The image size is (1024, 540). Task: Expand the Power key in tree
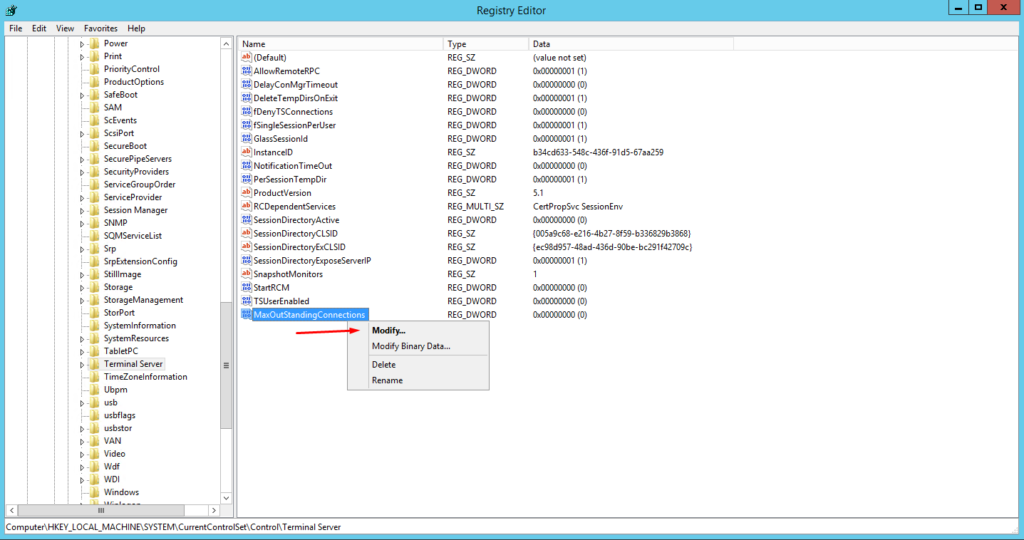[x=82, y=44]
